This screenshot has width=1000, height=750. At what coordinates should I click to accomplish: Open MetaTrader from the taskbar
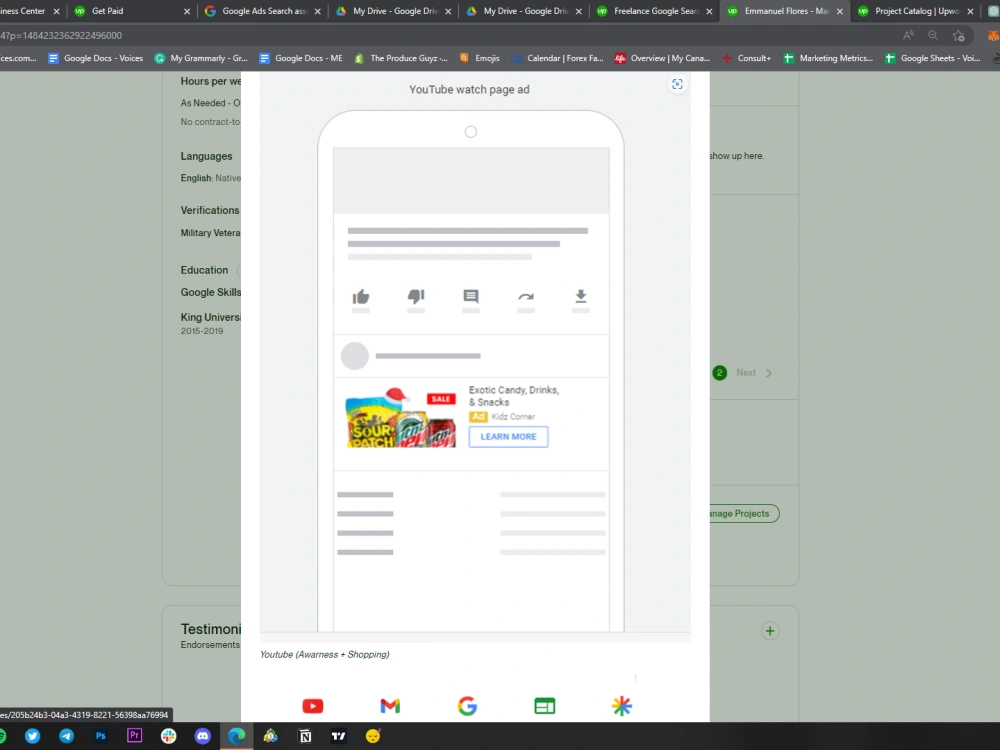pos(270,736)
